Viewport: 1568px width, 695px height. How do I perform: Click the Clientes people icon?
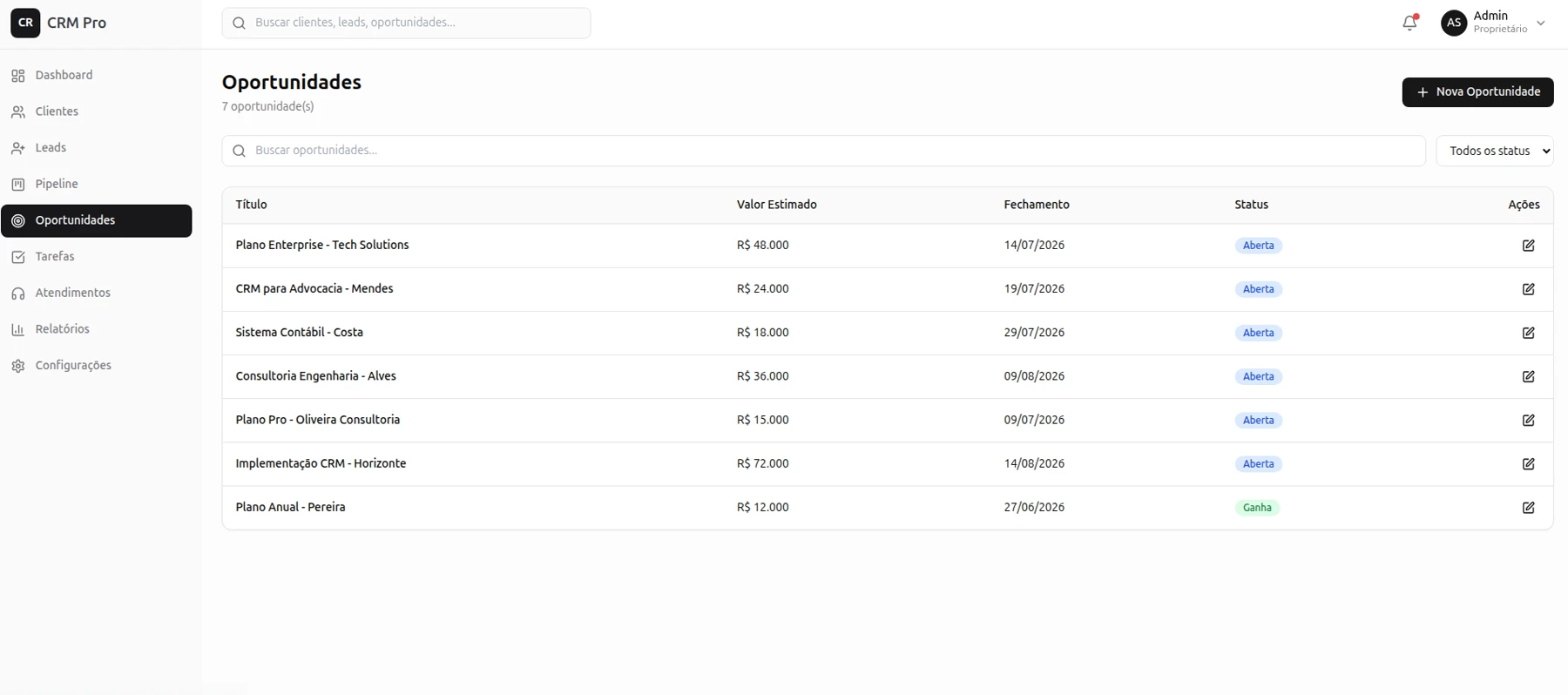click(18, 112)
